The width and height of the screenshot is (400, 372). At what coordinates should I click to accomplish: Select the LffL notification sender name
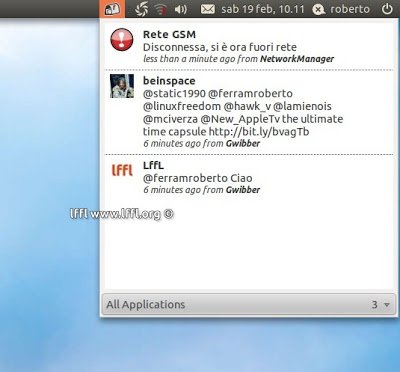click(x=153, y=165)
